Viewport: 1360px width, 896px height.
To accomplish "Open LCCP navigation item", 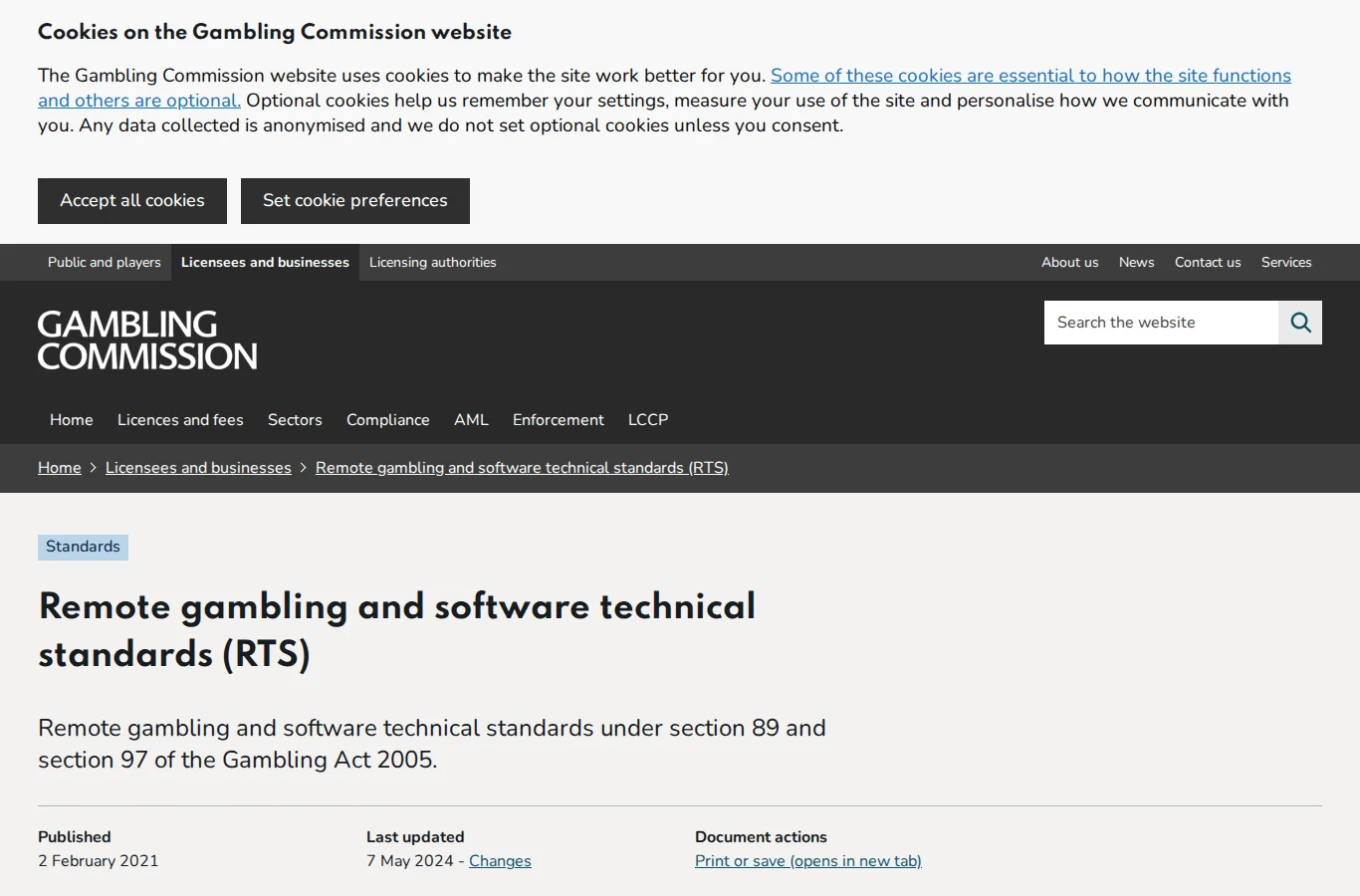I will pyautogui.click(x=648, y=420).
